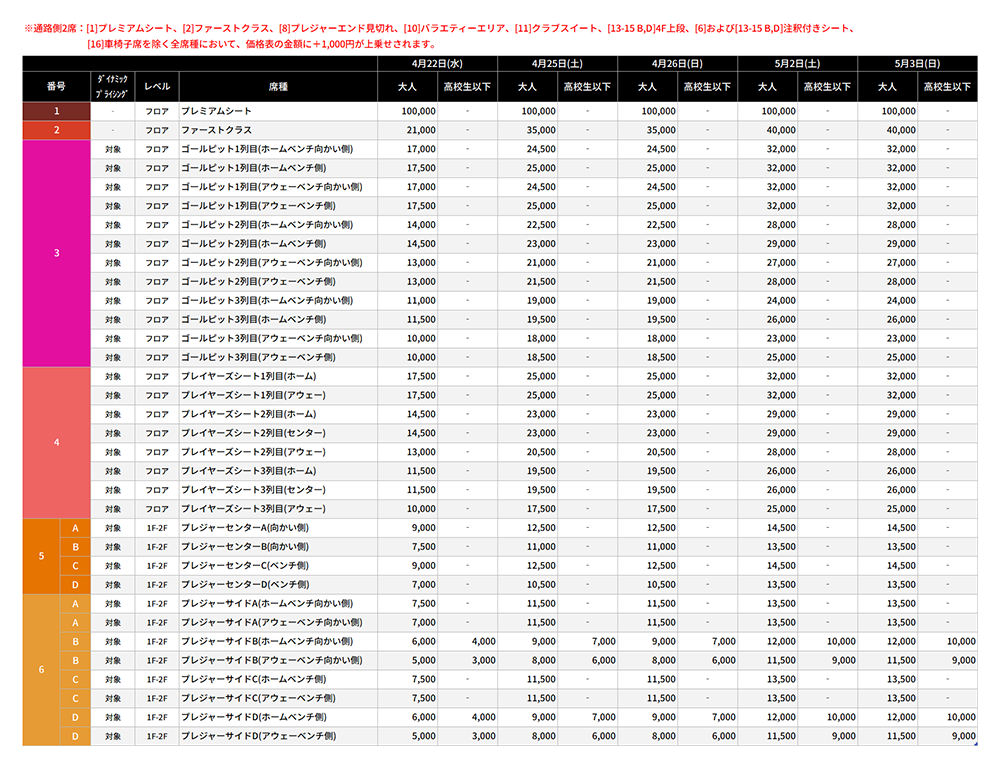Screen dimensions: 1000x763
Task: Click the 4月26日(日) date header
Action: pos(677,64)
